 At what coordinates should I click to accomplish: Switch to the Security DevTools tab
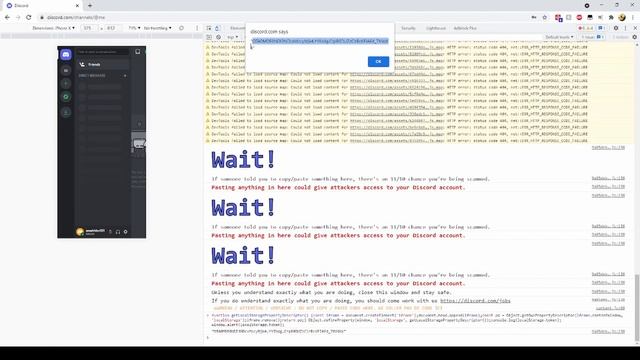[x=408, y=28]
